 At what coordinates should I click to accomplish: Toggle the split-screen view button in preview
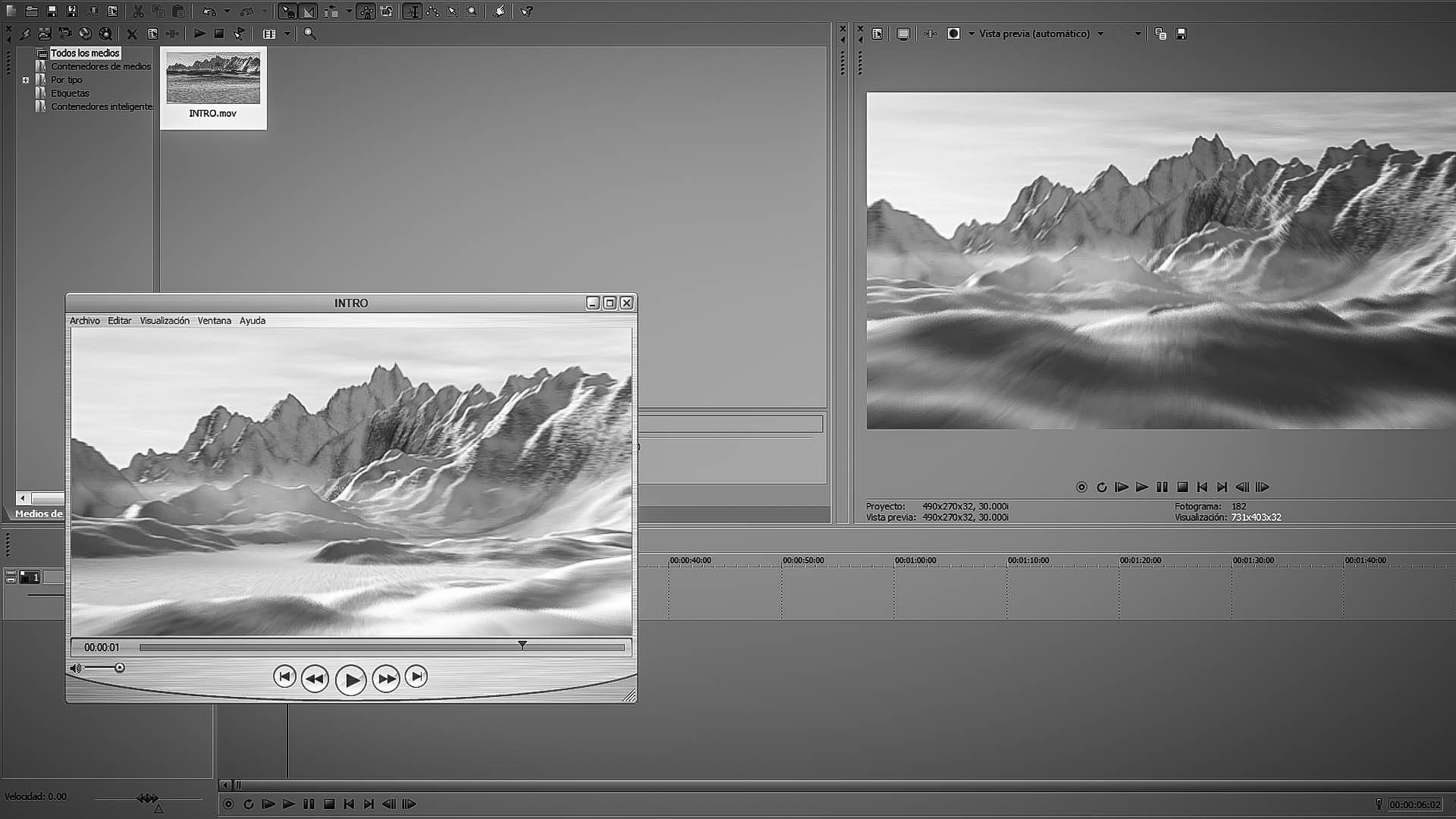(954, 33)
